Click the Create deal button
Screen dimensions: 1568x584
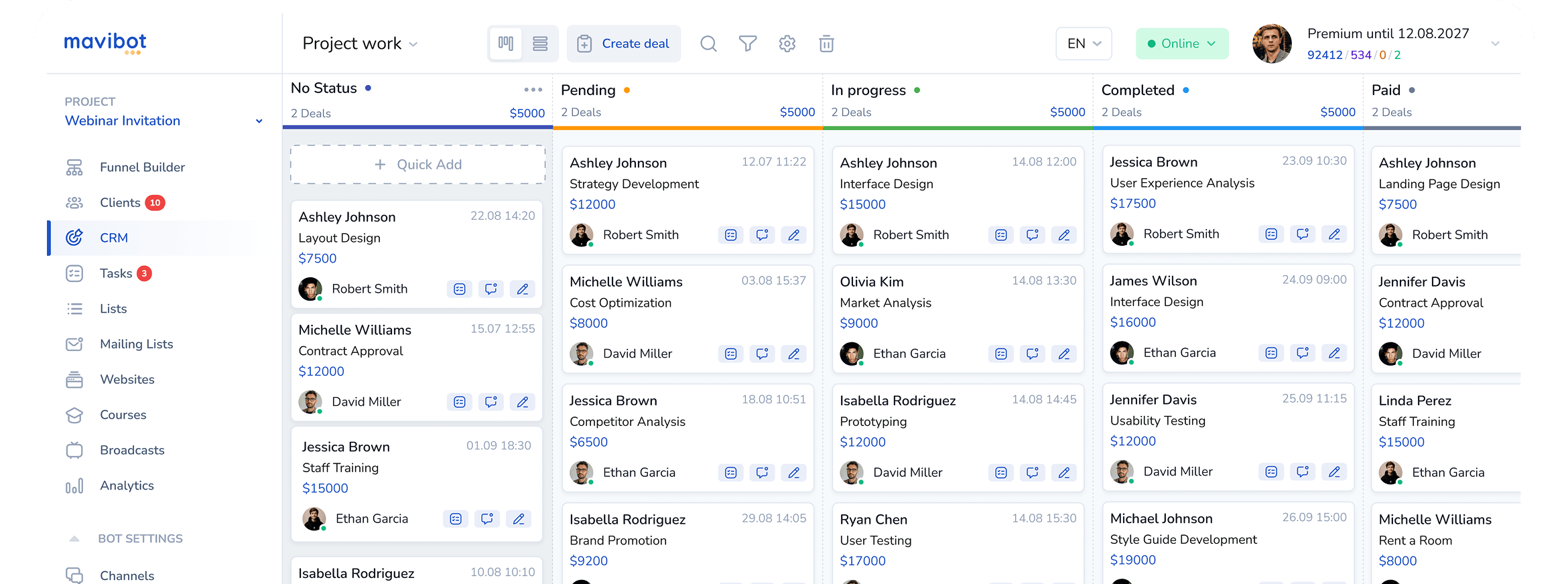coord(624,44)
